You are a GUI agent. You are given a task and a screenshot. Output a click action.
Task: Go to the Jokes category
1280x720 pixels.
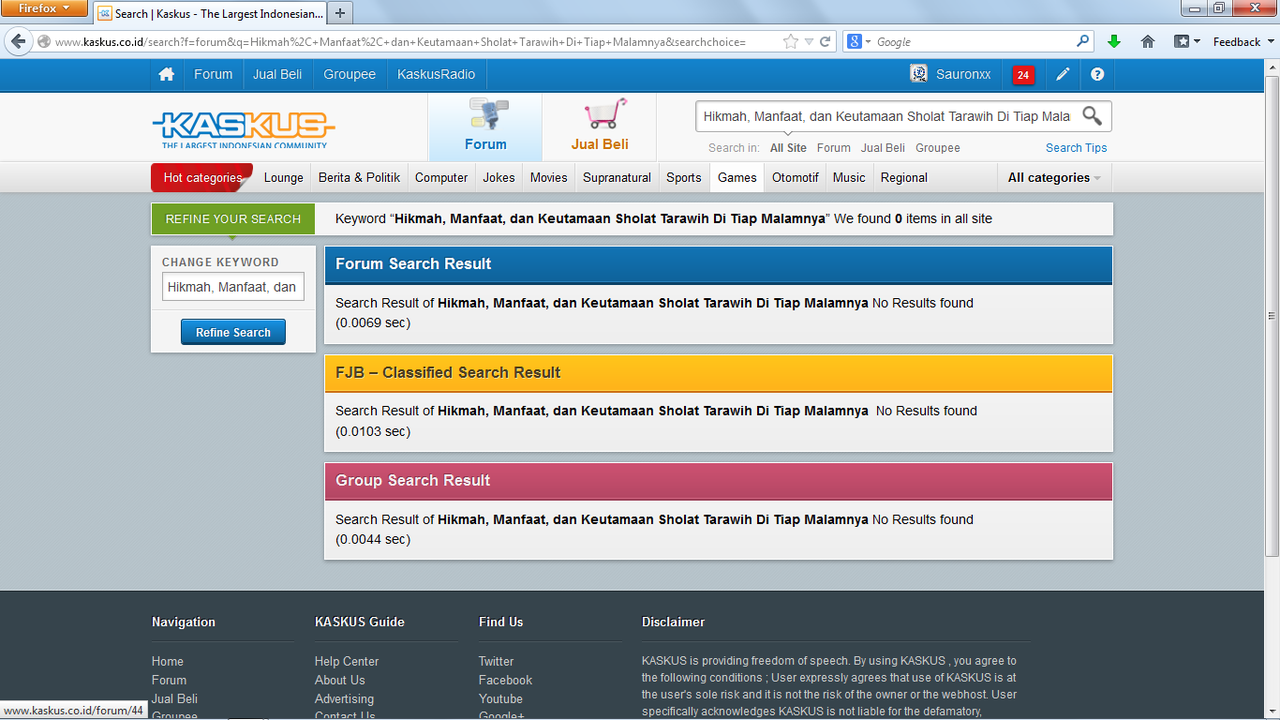[498, 178]
